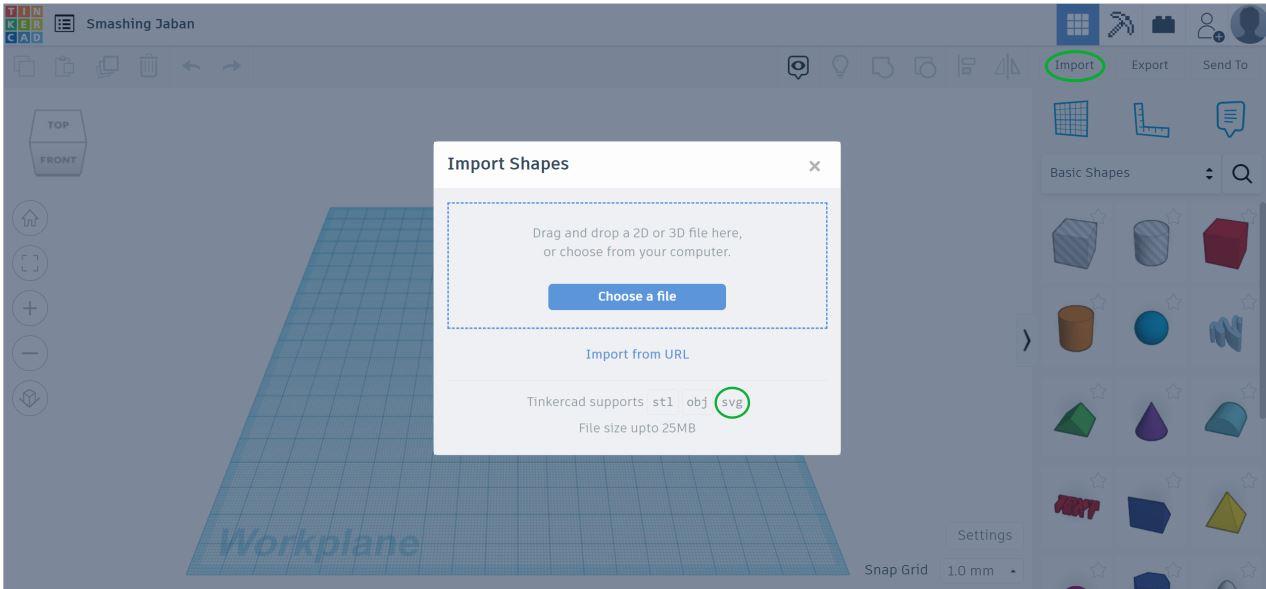
Task: Toggle orthographic perspective view cube icon
Action: (29, 398)
